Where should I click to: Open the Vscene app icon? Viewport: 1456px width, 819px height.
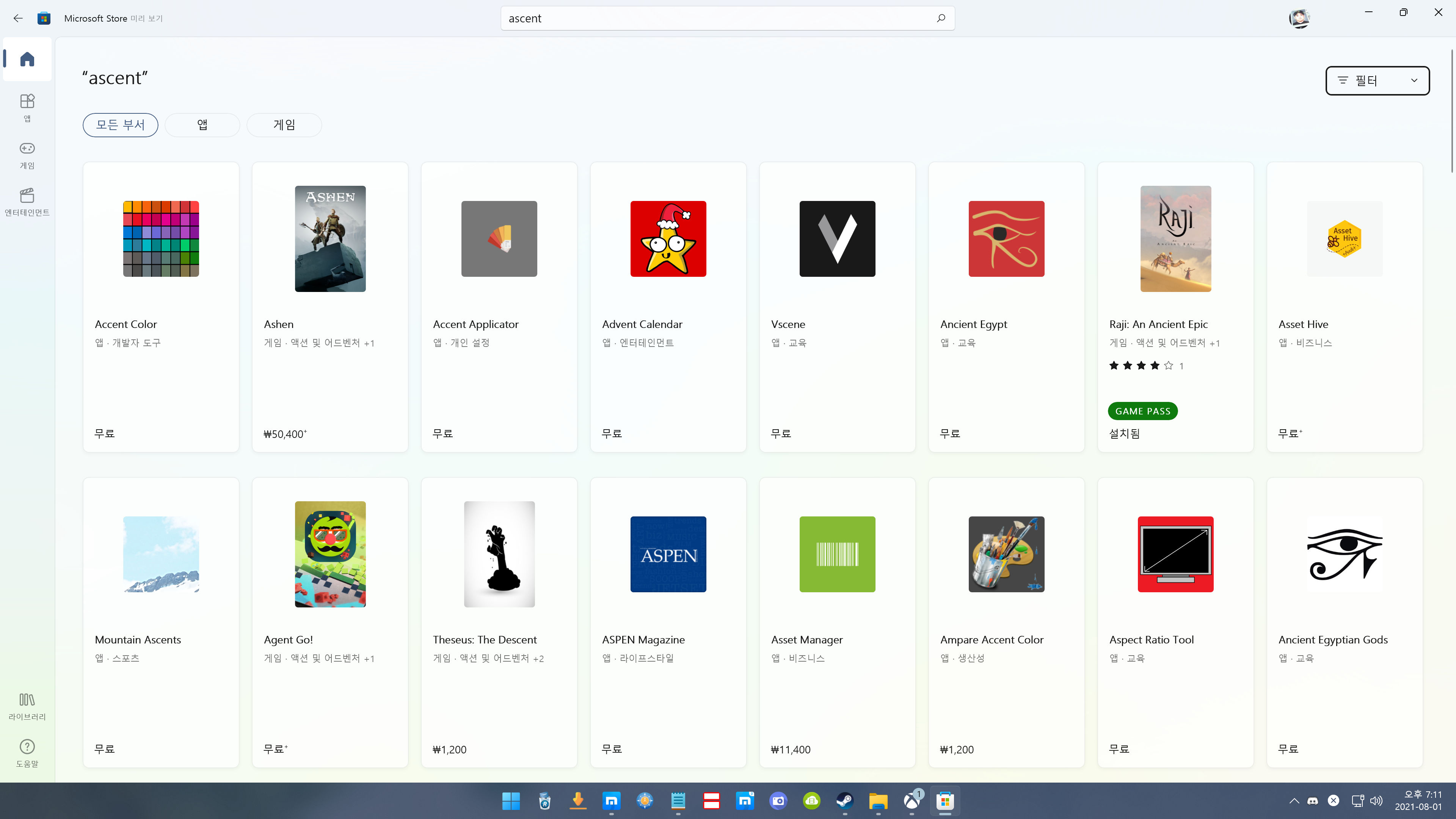click(x=837, y=238)
